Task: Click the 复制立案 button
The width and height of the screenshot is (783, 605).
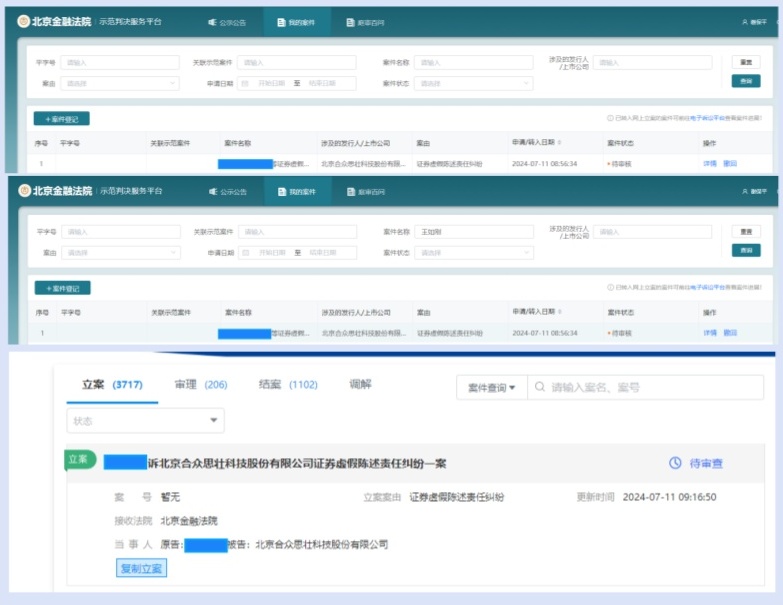Action: [141, 568]
